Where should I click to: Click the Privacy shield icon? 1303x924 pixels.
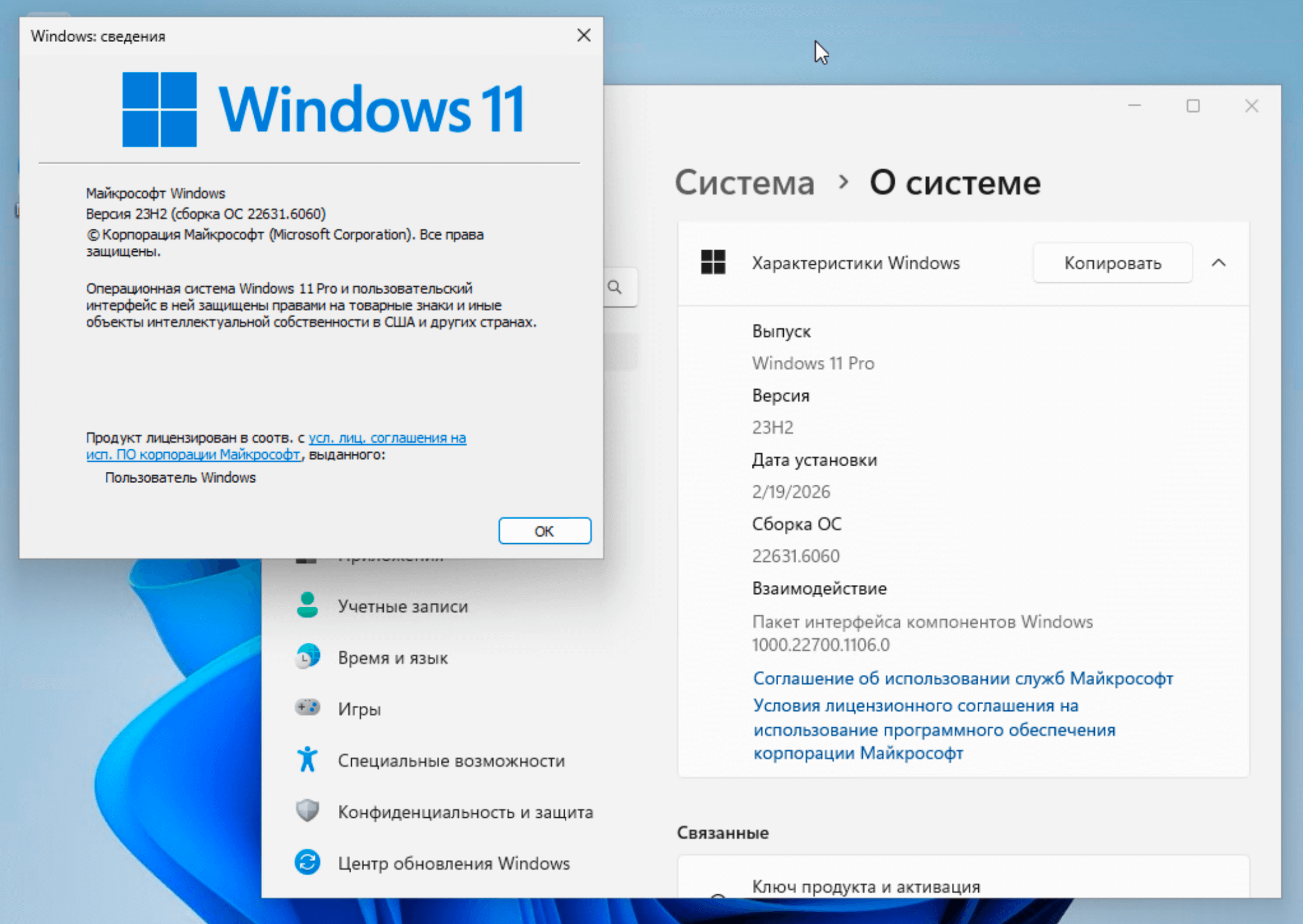[307, 811]
